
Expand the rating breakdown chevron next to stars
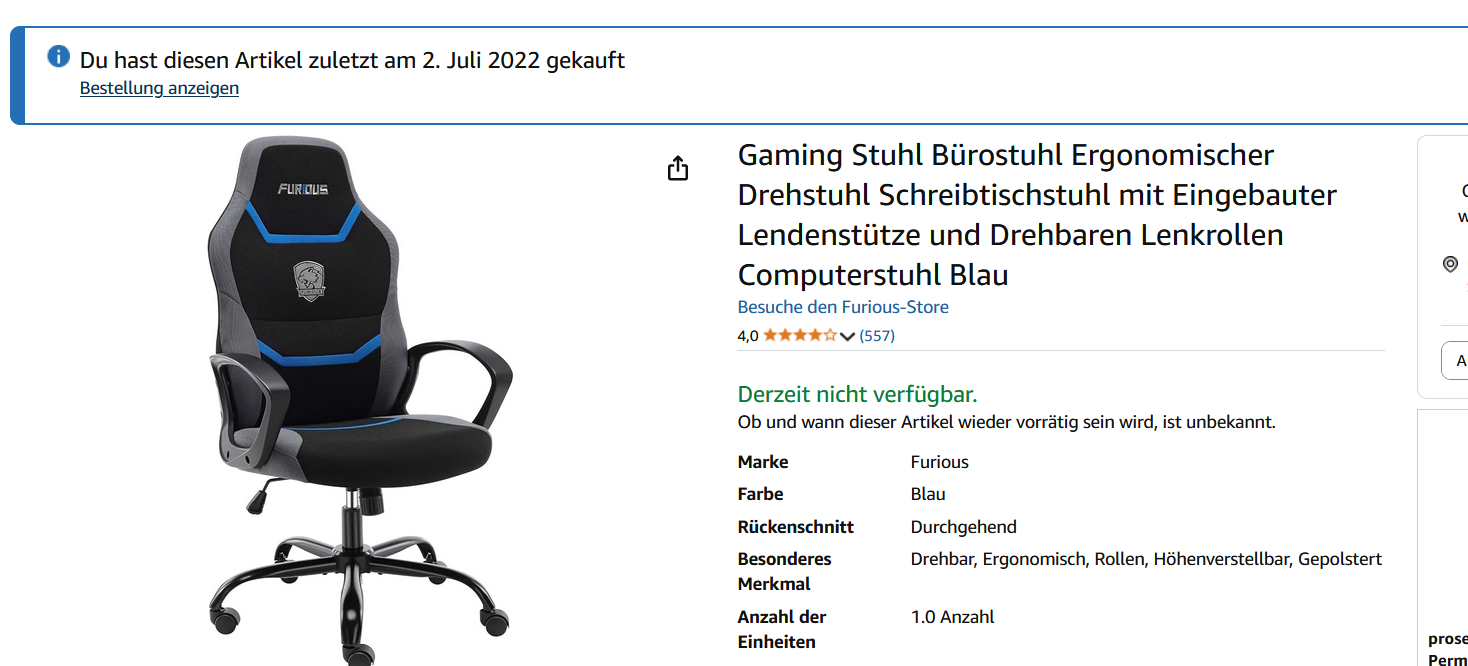(x=848, y=337)
